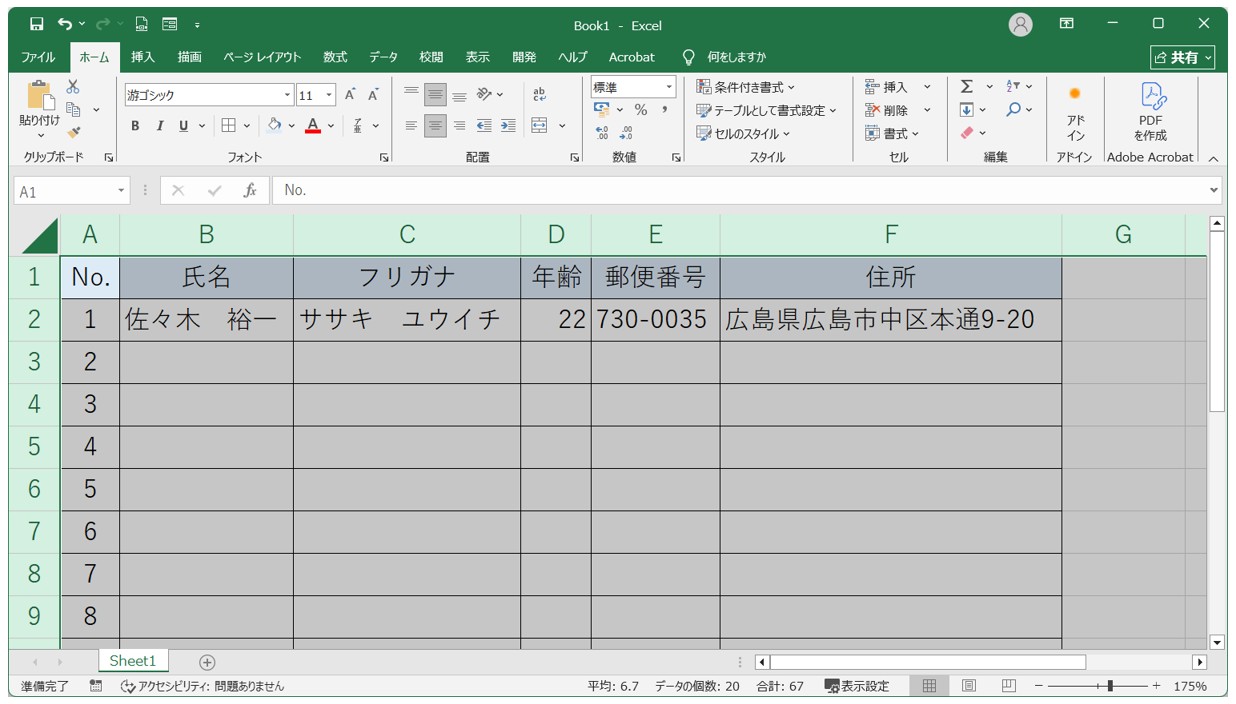Click the orientation (angled text) icon
Viewport: 1236px width, 704px height.
[484, 95]
